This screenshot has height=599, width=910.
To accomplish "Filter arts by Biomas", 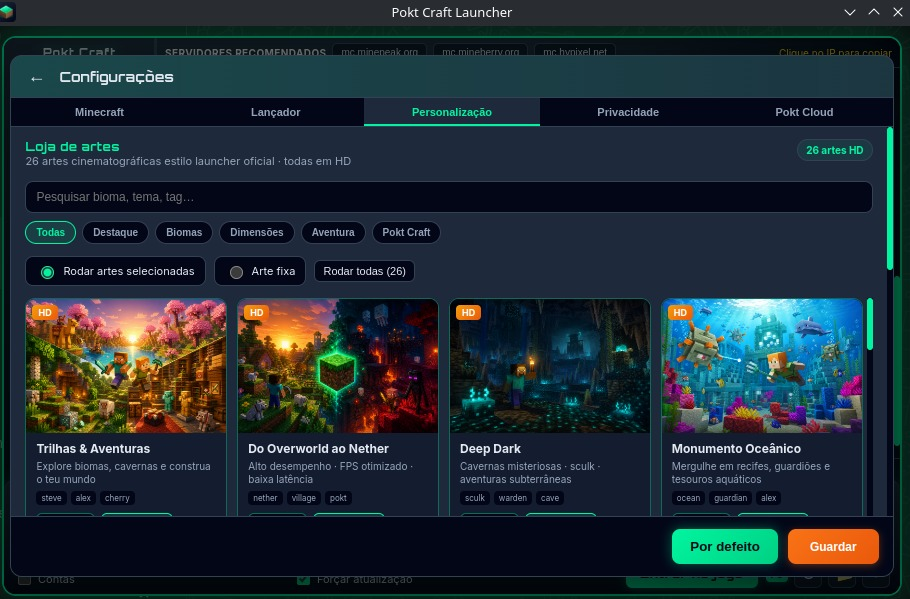I will (184, 232).
